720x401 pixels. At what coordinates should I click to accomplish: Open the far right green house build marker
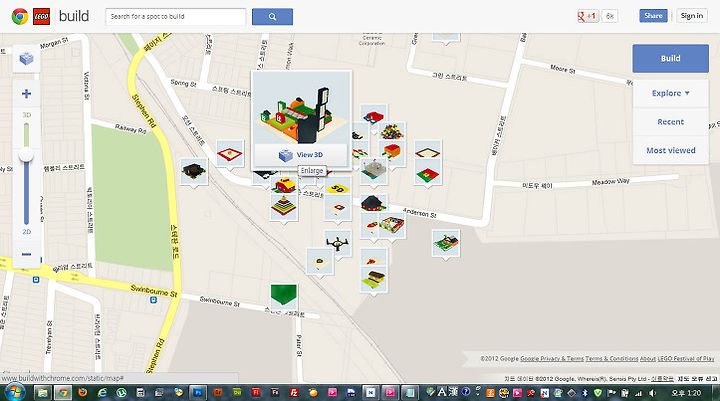click(x=445, y=243)
